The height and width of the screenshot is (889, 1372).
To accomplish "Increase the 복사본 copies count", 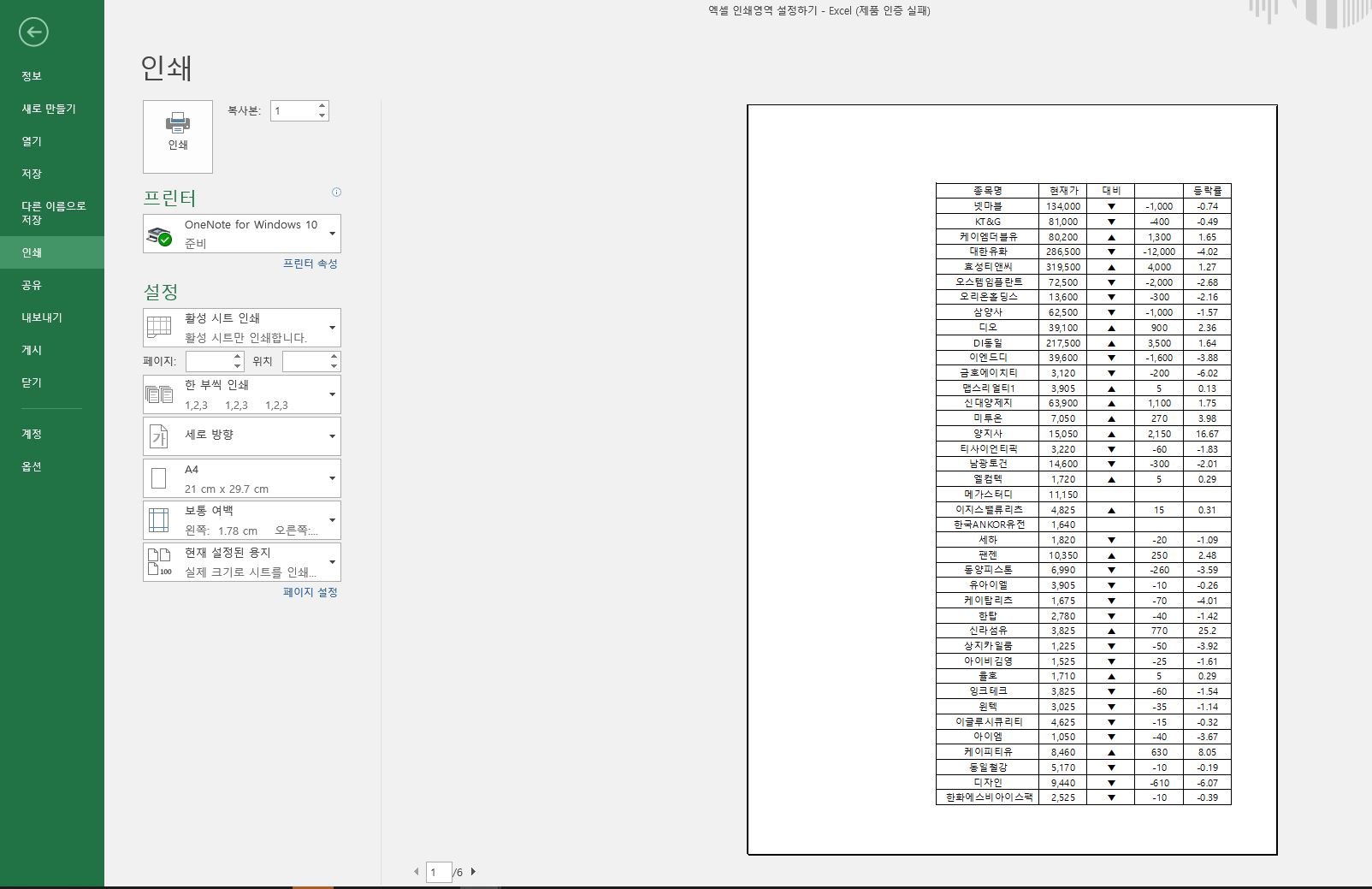I will click(322, 106).
